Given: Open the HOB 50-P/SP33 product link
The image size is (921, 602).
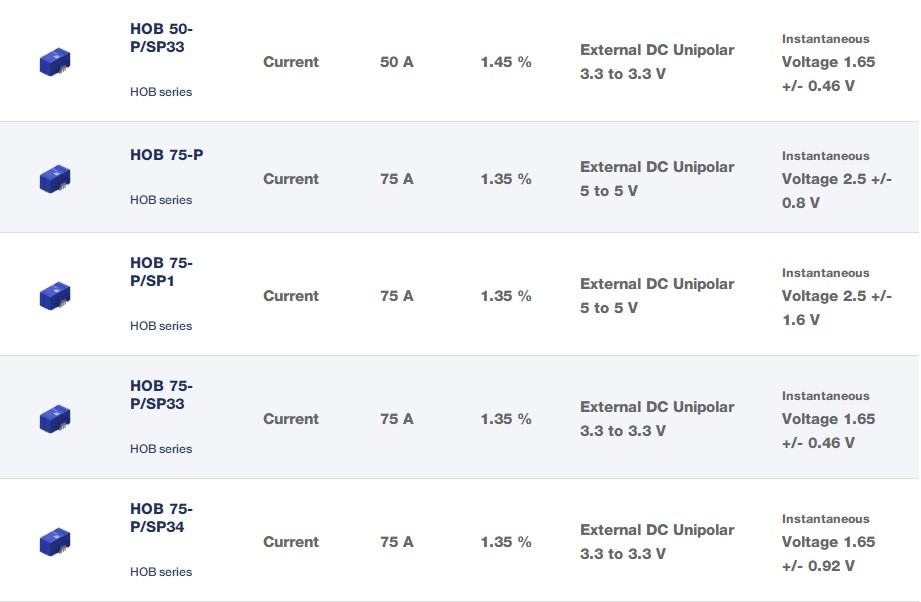Looking at the screenshot, I should [x=161, y=37].
